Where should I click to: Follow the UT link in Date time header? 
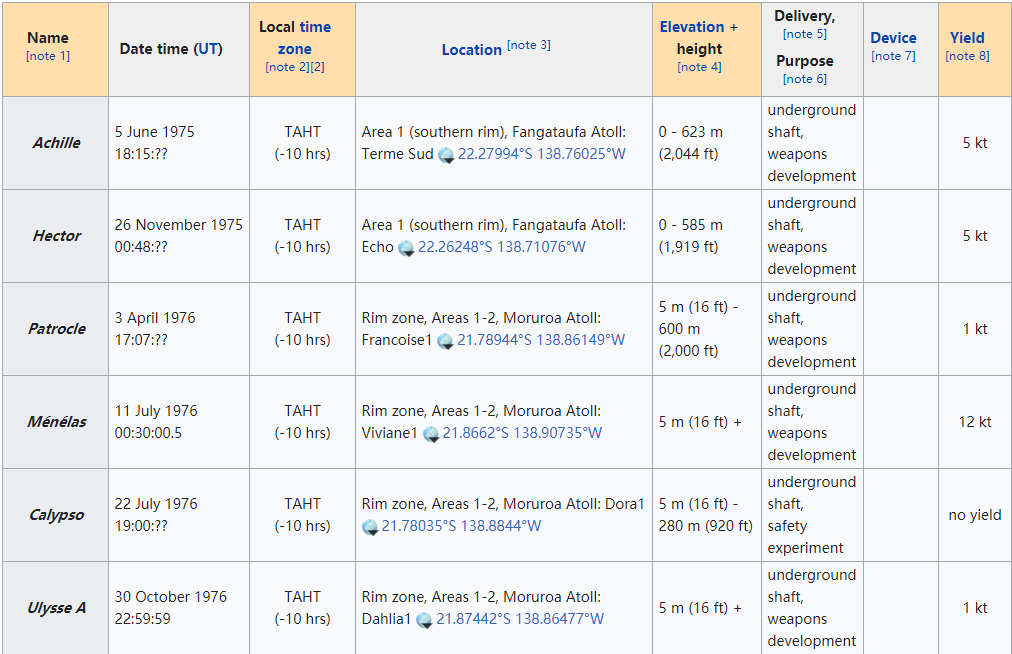point(207,49)
